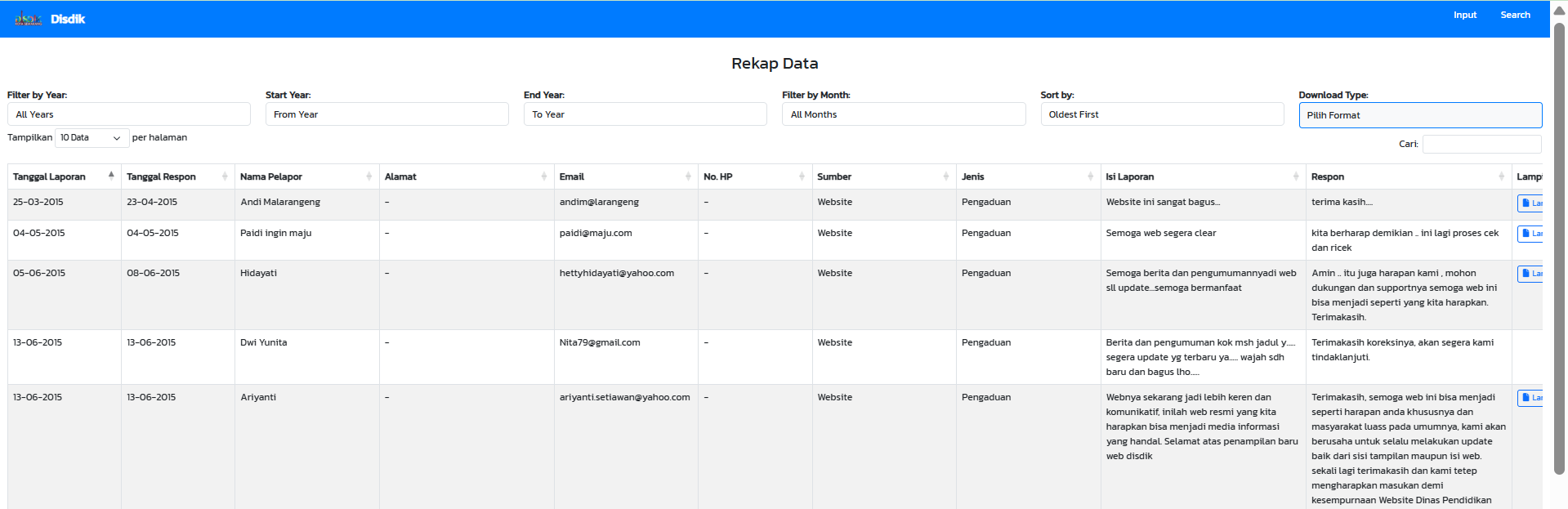
Task: Click sort icon in Sumber column
Action: (945, 176)
